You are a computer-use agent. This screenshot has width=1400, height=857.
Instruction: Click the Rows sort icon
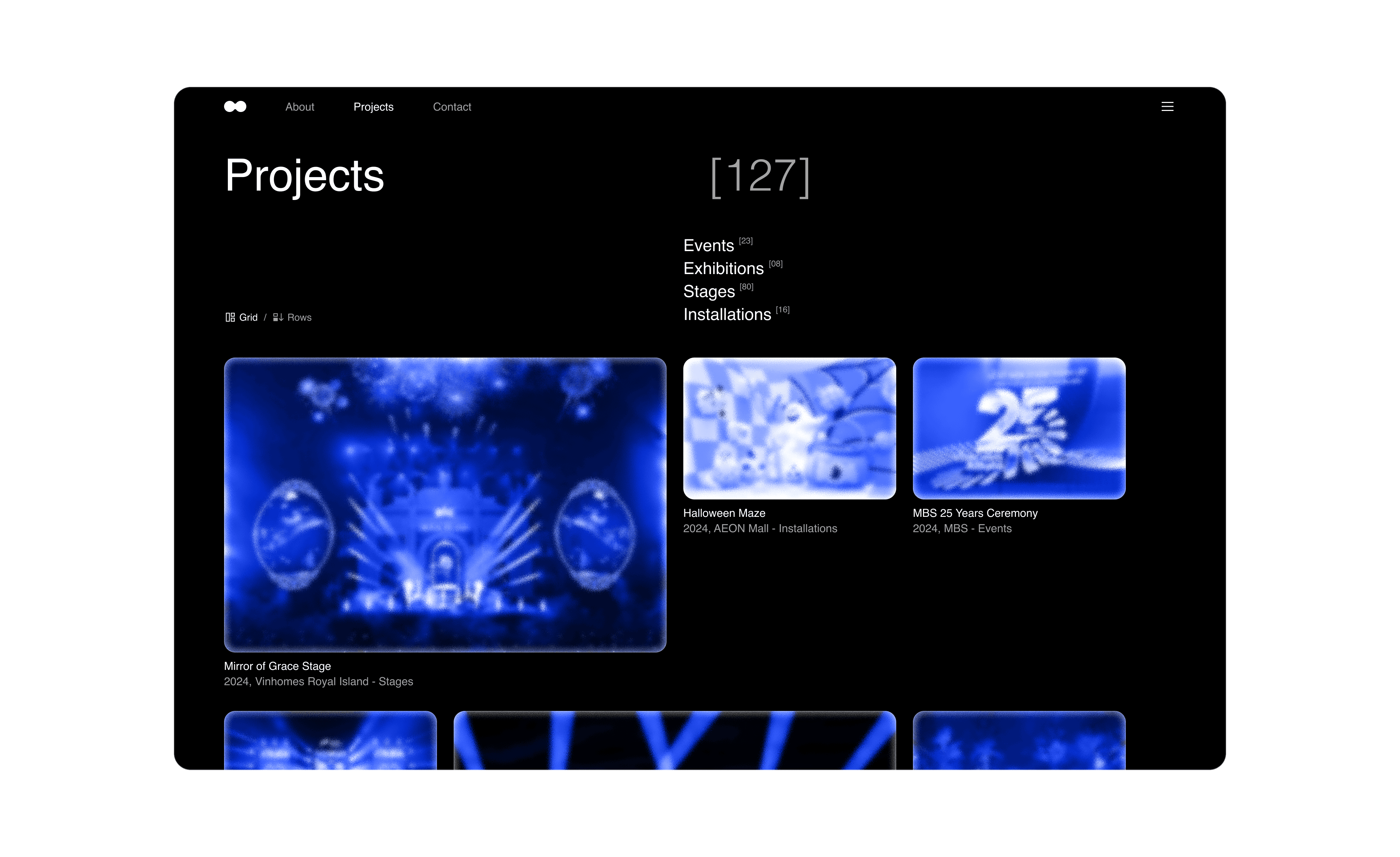pos(278,318)
